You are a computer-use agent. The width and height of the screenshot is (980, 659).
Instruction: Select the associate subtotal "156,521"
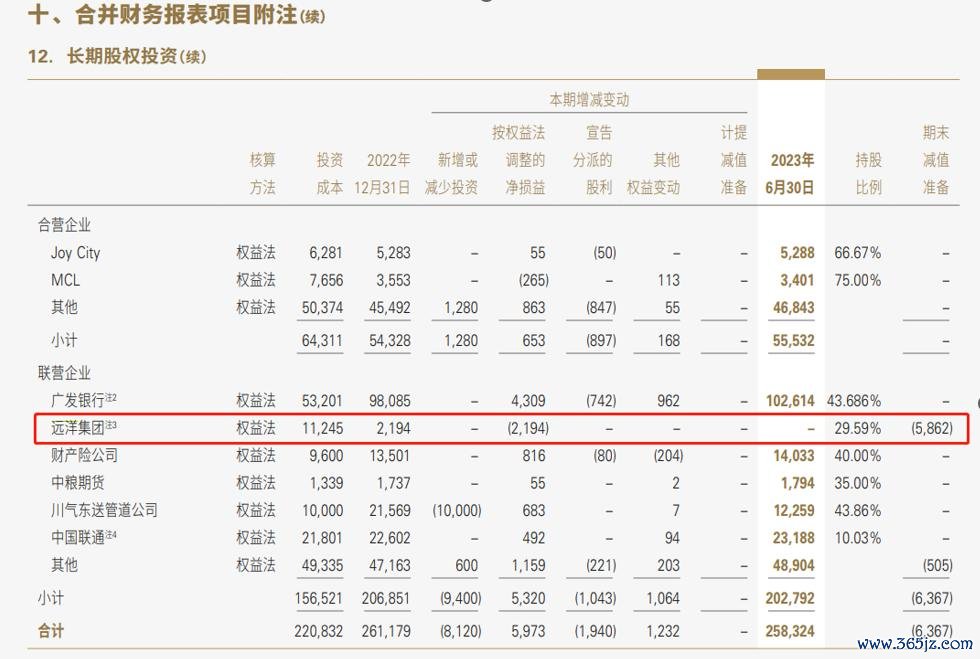(x=319, y=598)
